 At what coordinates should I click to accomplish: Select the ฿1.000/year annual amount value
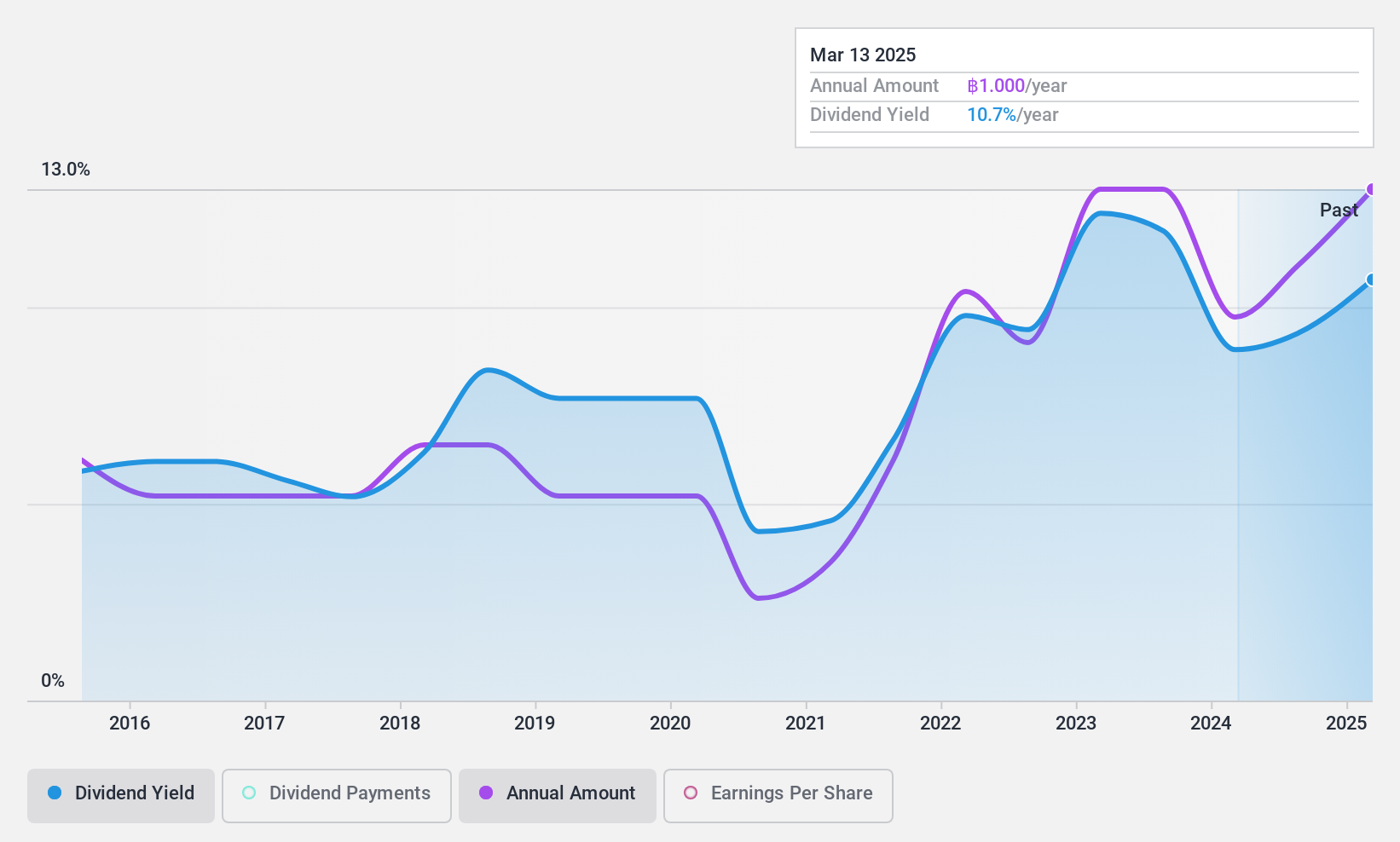pyautogui.click(x=1017, y=86)
